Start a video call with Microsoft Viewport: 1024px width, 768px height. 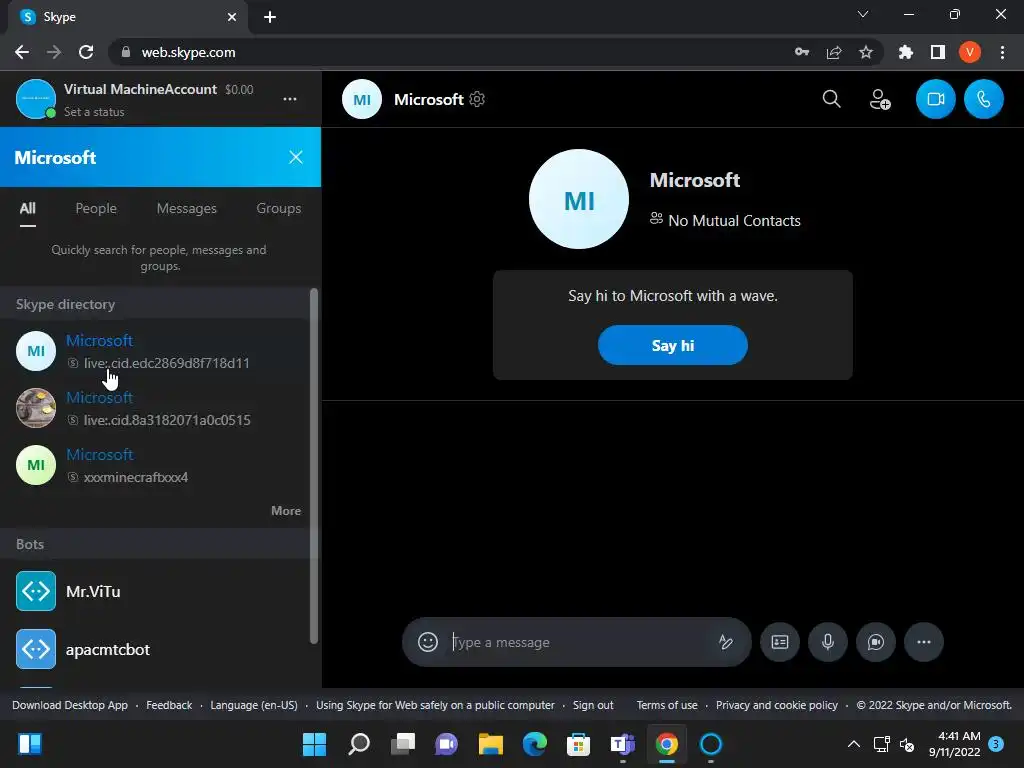[935, 99]
